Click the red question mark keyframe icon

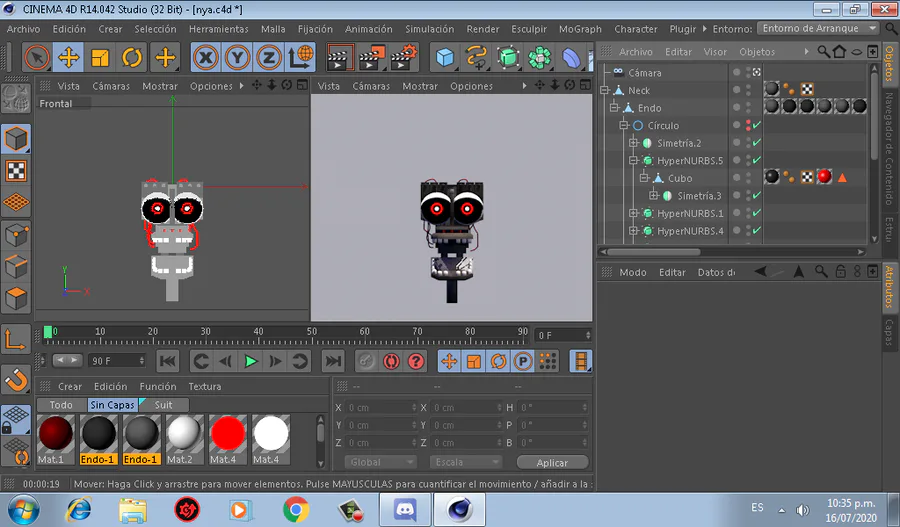click(416, 361)
